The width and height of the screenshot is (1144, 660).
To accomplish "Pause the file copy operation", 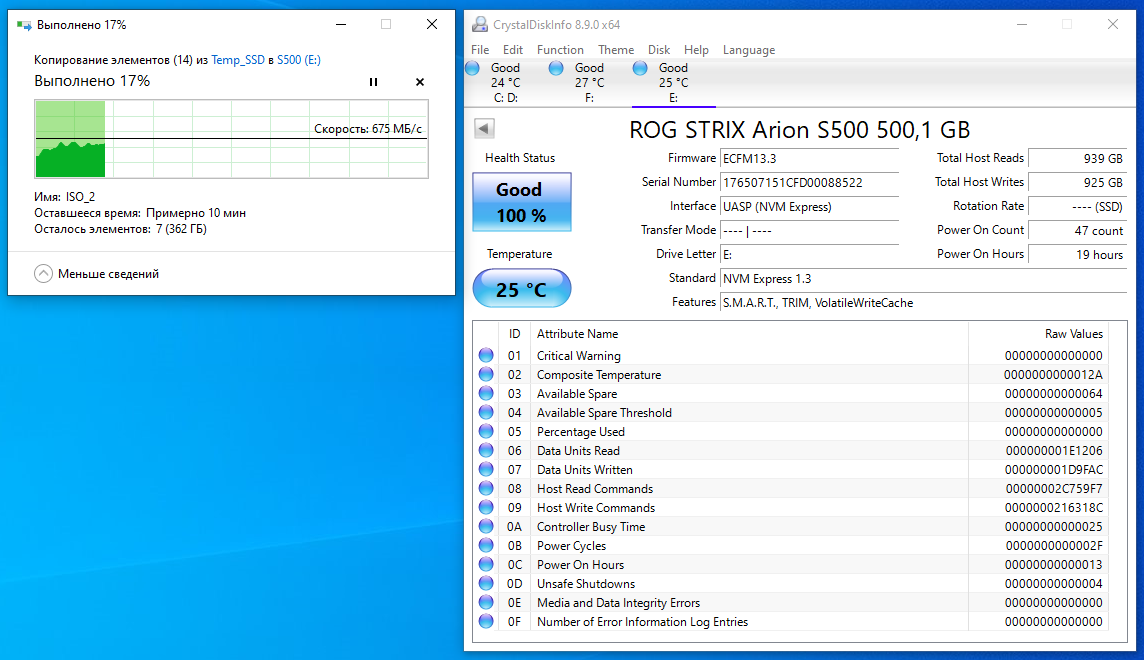I will click(x=373, y=82).
